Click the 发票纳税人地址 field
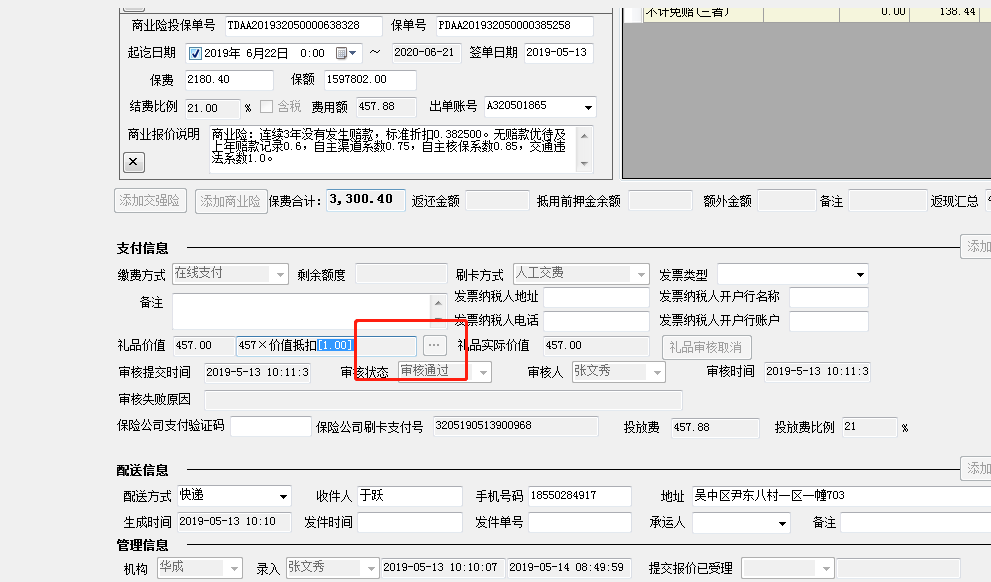 click(x=597, y=297)
